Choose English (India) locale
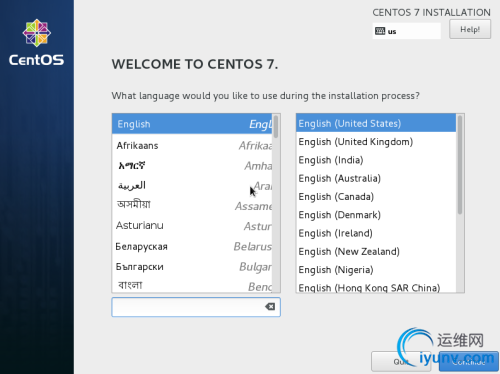 click(376, 160)
